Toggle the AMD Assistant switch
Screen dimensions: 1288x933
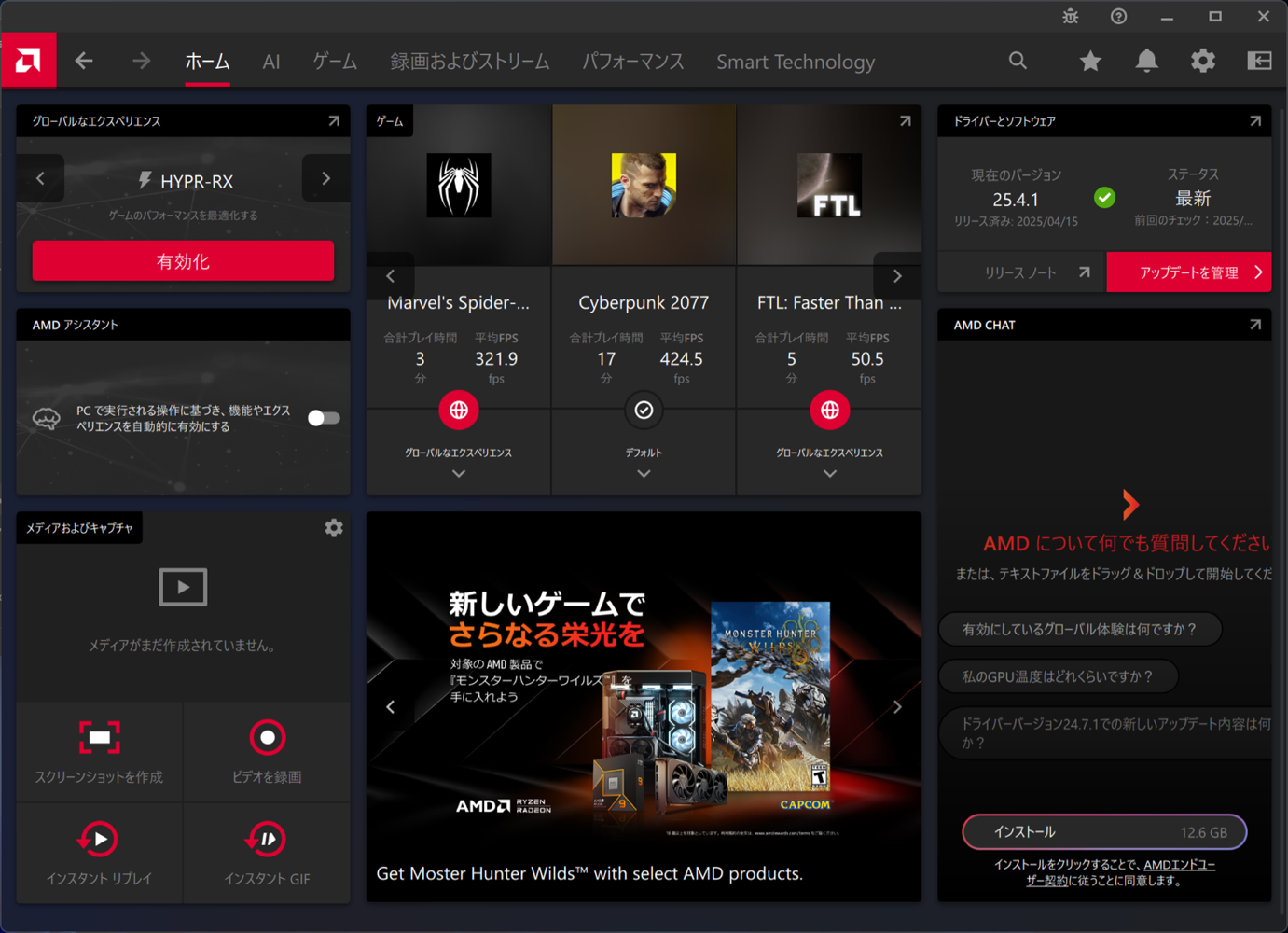tap(324, 418)
